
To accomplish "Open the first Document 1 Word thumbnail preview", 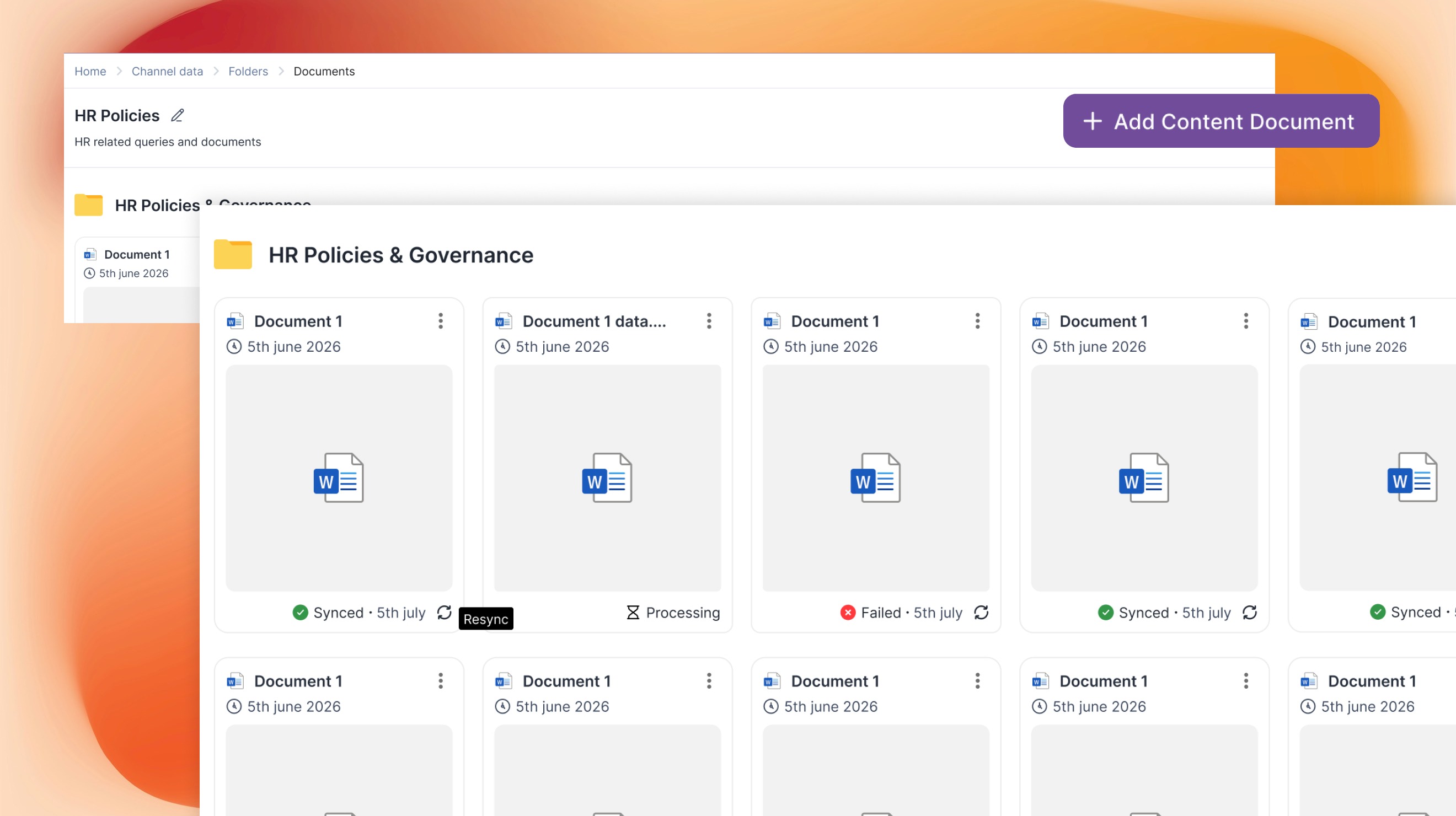I will [x=339, y=478].
